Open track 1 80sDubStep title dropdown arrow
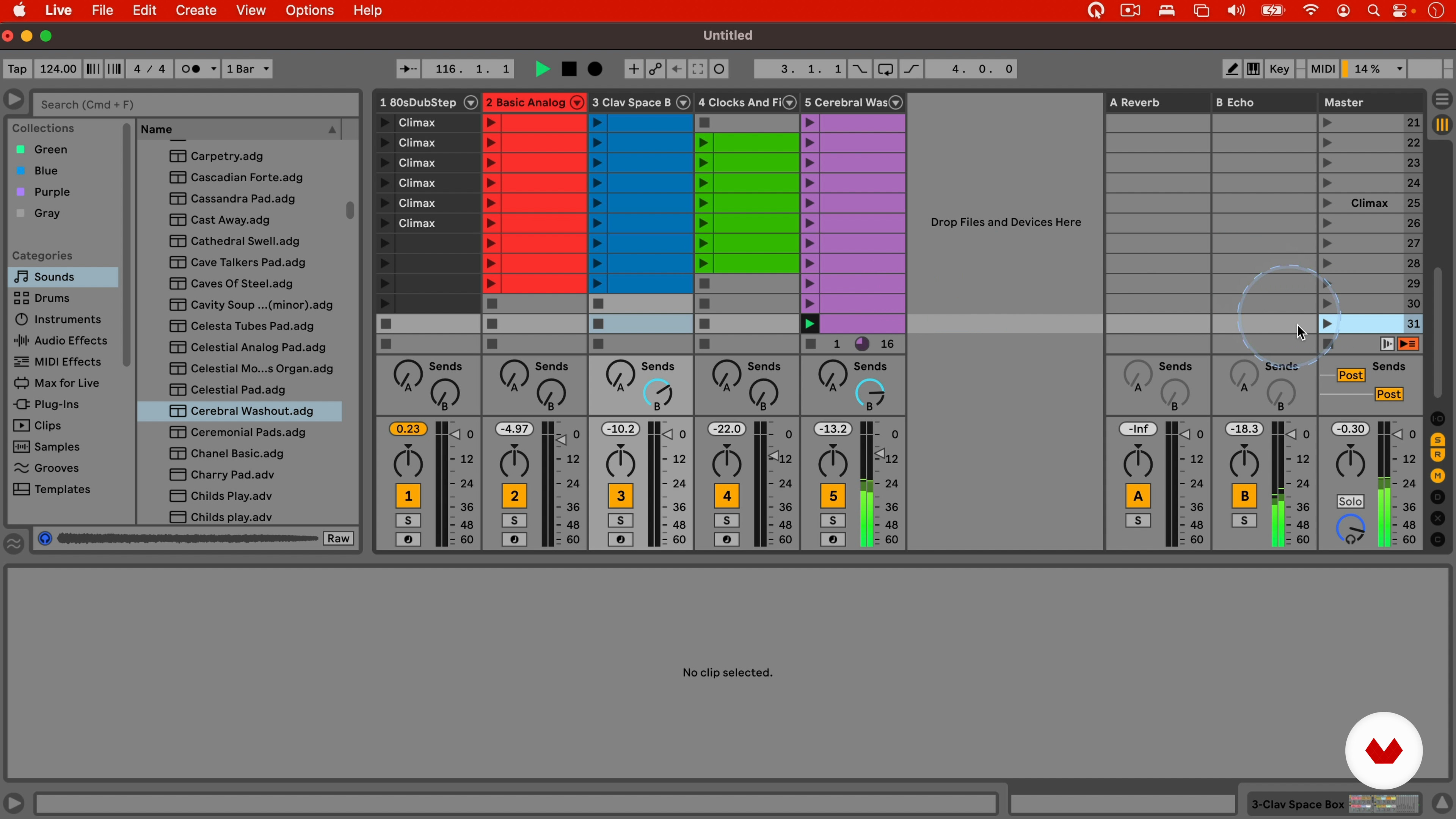Image resolution: width=1456 pixels, height=819 pixels. [470, 102]
